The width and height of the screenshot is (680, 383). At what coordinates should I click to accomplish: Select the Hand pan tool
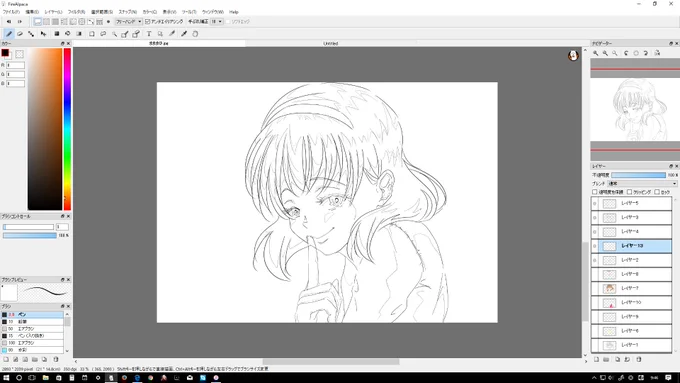click(195, 34)
